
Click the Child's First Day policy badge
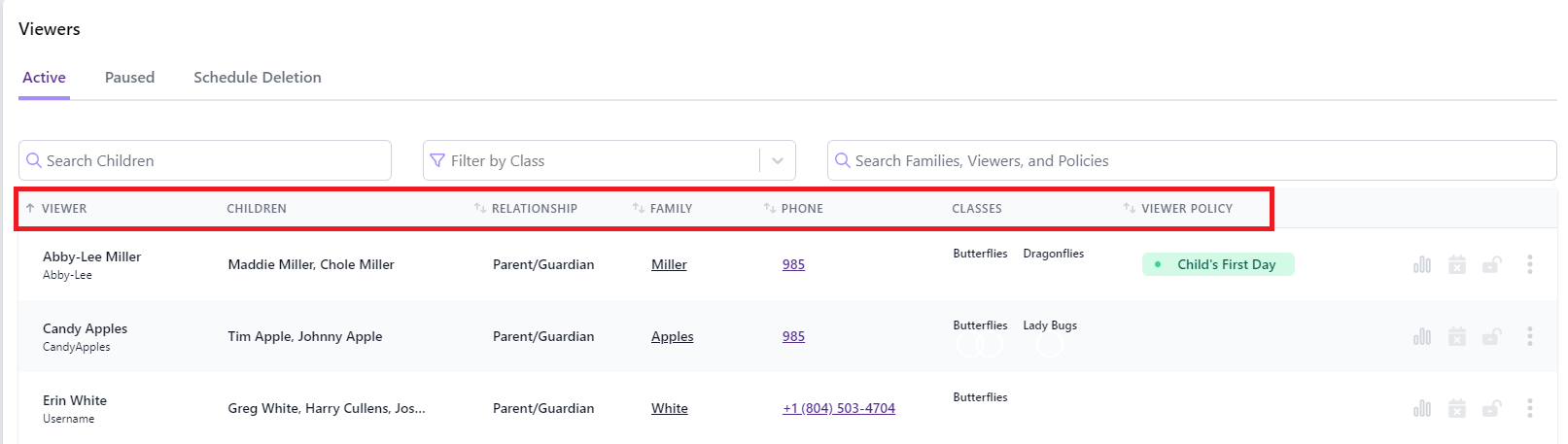pyautogui.click(x=1218, y=264)
